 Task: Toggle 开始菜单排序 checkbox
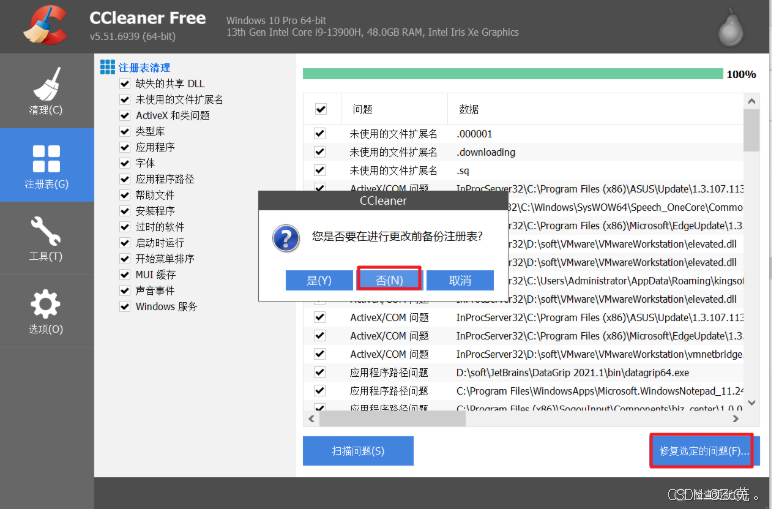coord(125,258)
